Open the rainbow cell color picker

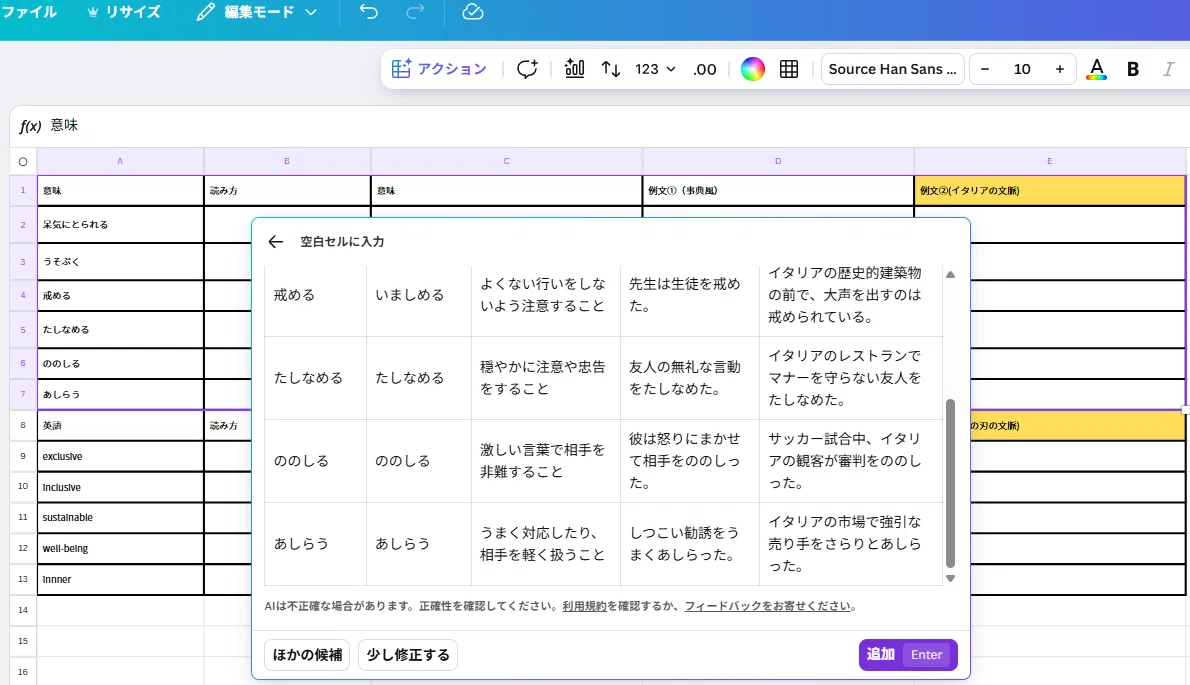752,69
